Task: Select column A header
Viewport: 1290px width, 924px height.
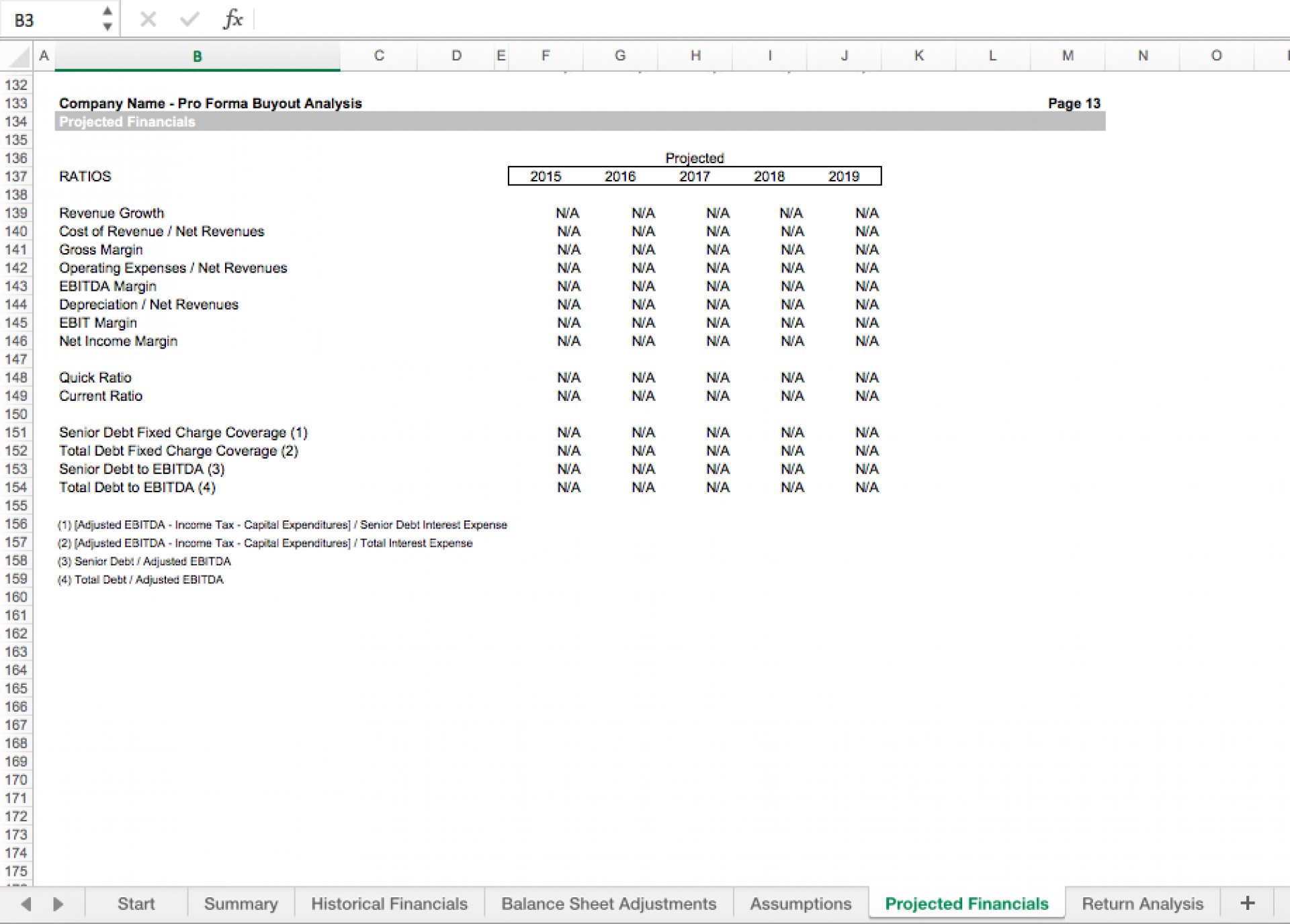Action: click(44, 56)
